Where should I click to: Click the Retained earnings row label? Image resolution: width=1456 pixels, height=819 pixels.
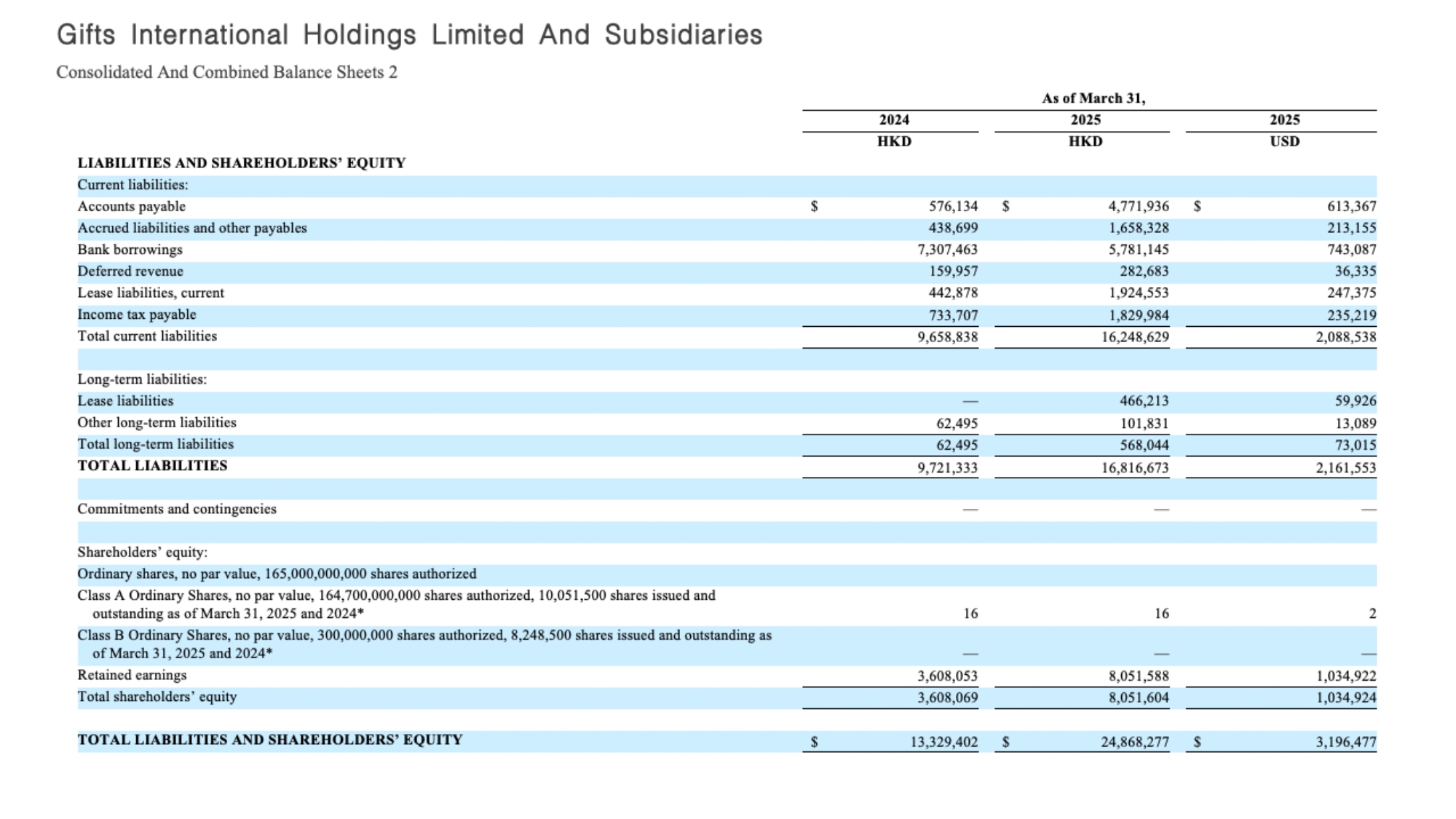point(132,676)
